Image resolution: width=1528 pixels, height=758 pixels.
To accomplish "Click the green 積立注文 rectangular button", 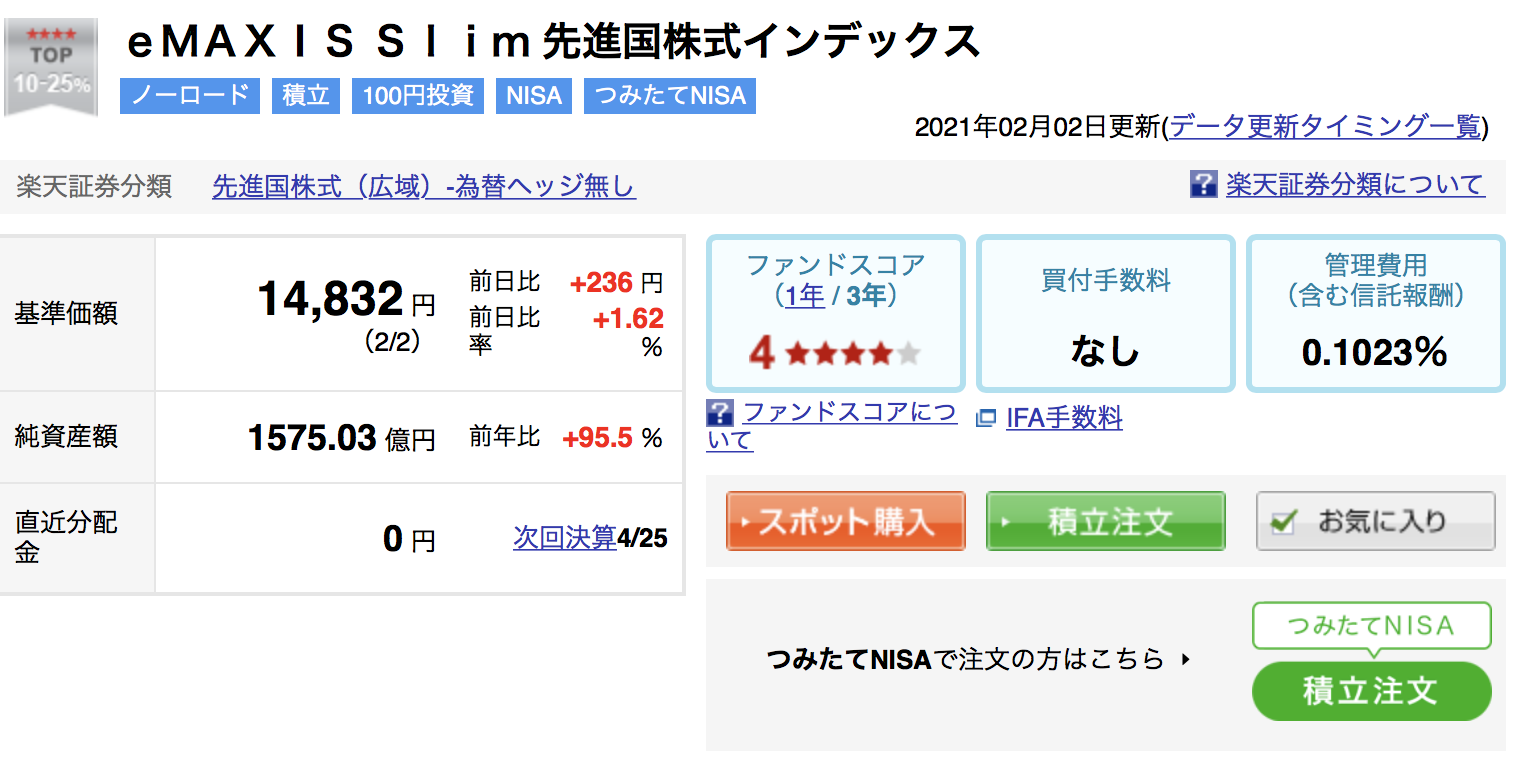I will (1106, 521).
